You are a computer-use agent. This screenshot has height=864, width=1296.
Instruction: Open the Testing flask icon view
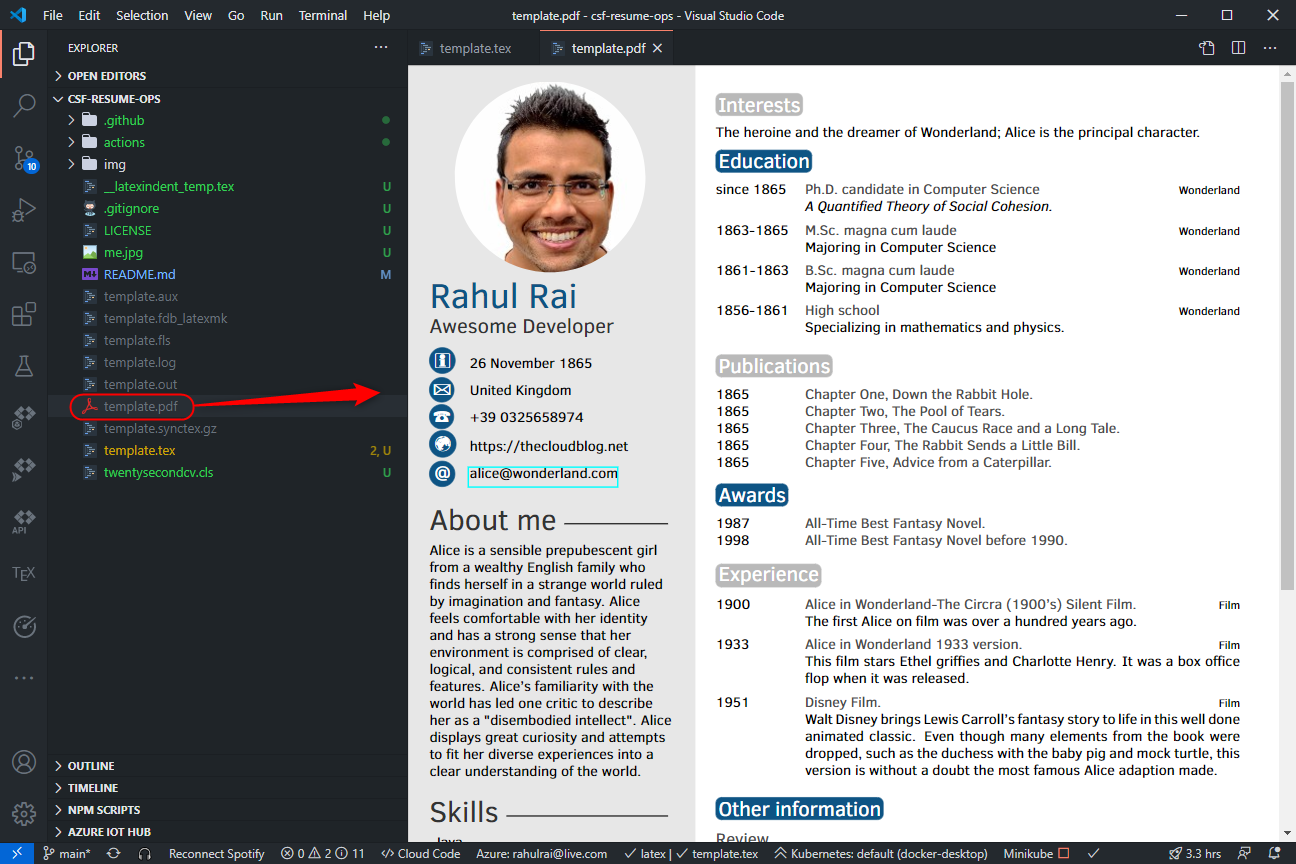[x=24, y=367]
